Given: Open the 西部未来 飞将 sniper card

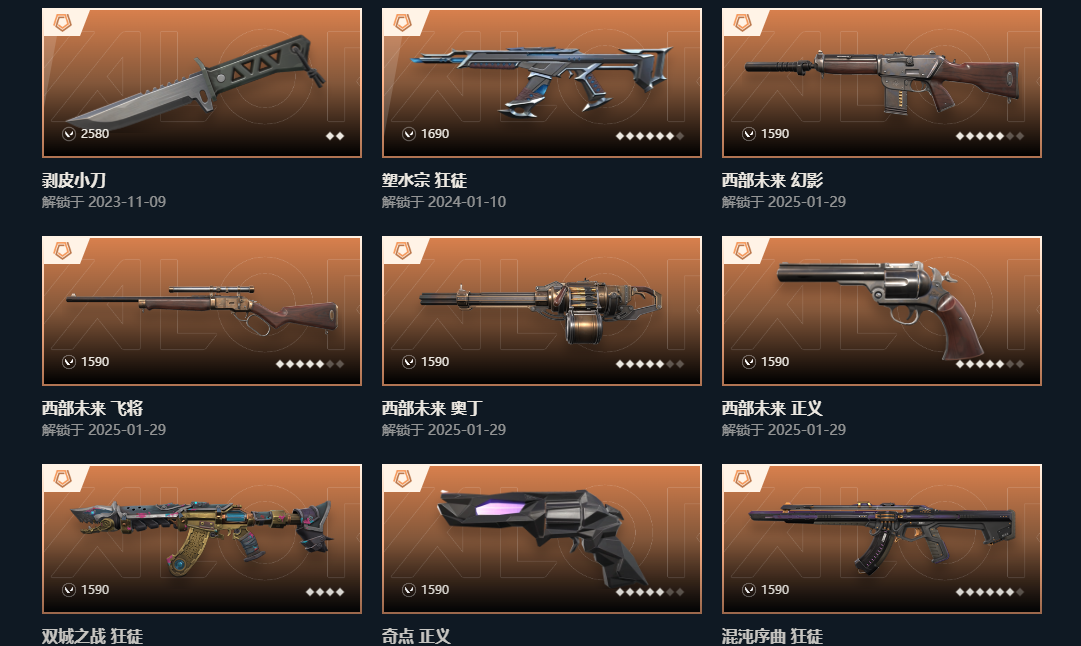Looking at the screenshot, I should [202, 311].
